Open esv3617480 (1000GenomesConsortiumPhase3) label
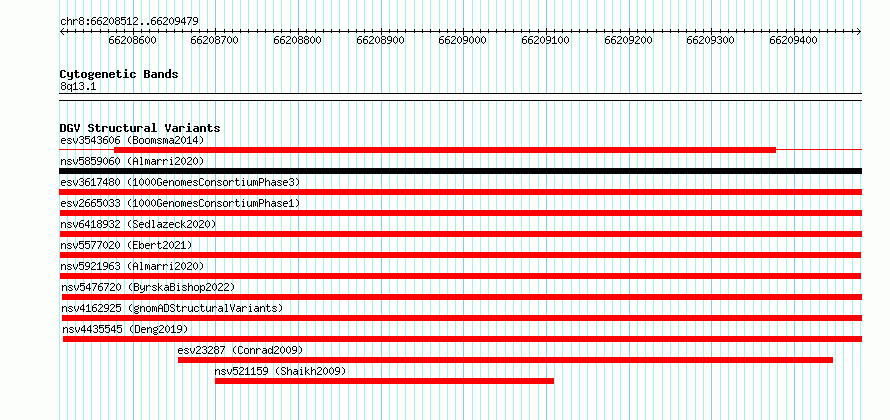This screenshot has height=420, width=890. pyautogui.click(x=180, y=182)
